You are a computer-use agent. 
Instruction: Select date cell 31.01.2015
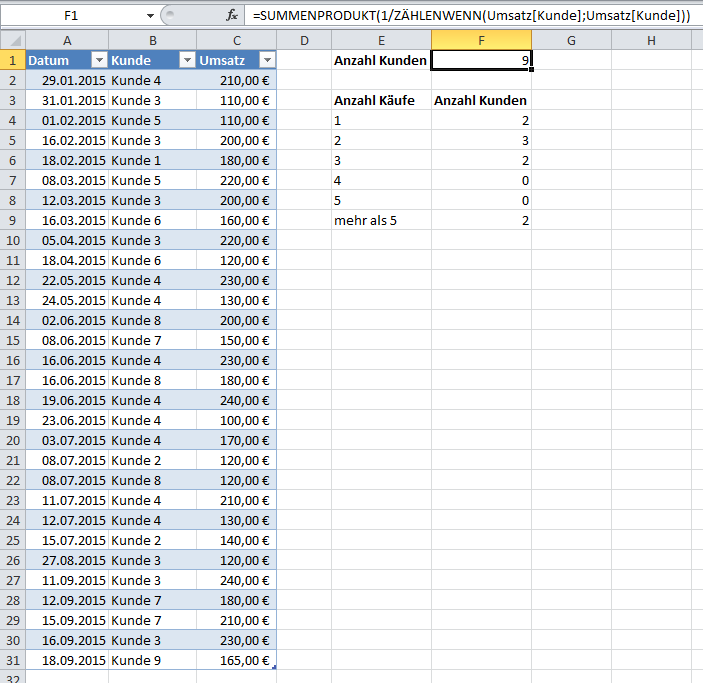67,100
